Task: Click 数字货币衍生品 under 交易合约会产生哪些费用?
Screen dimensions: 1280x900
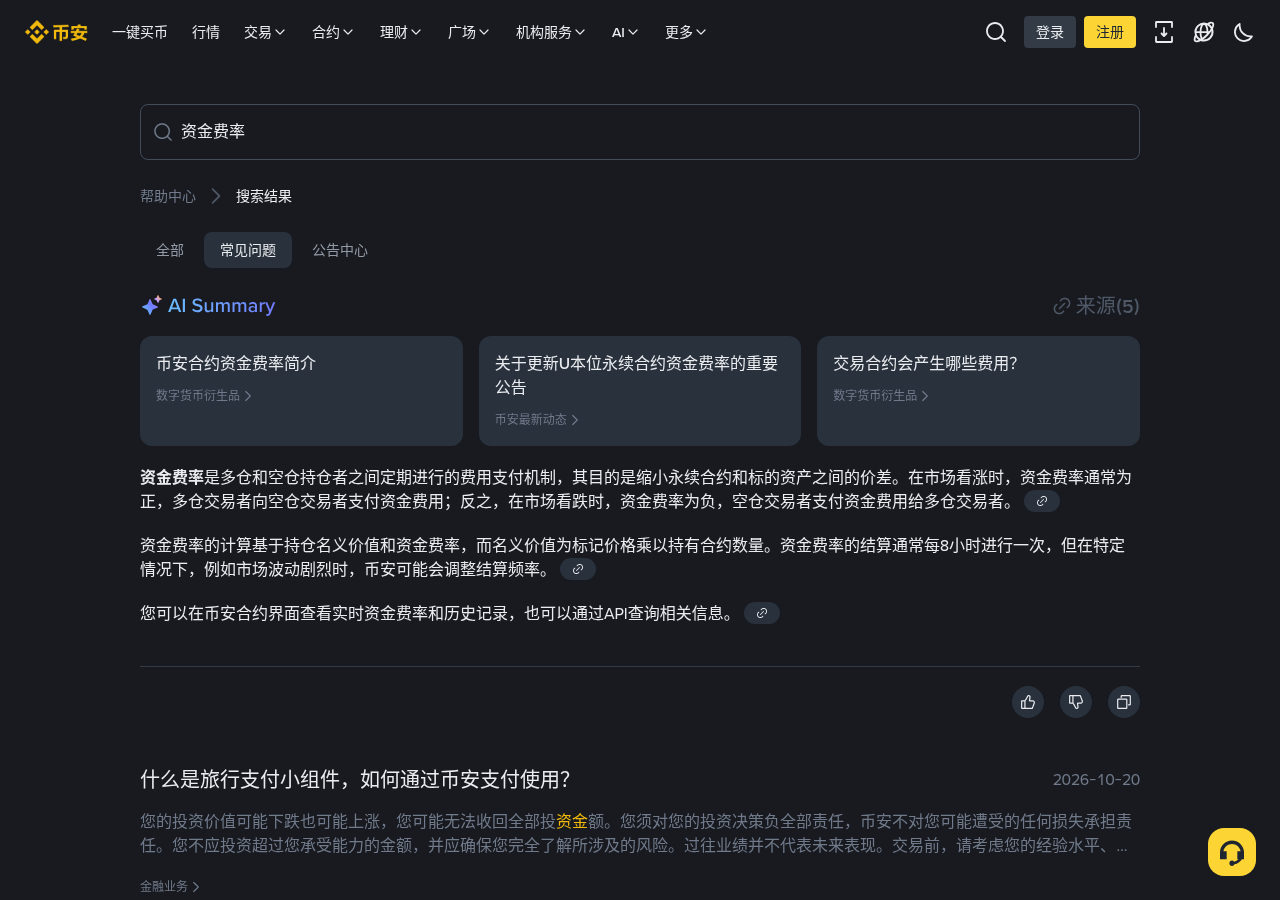Action: click(881, 396)
